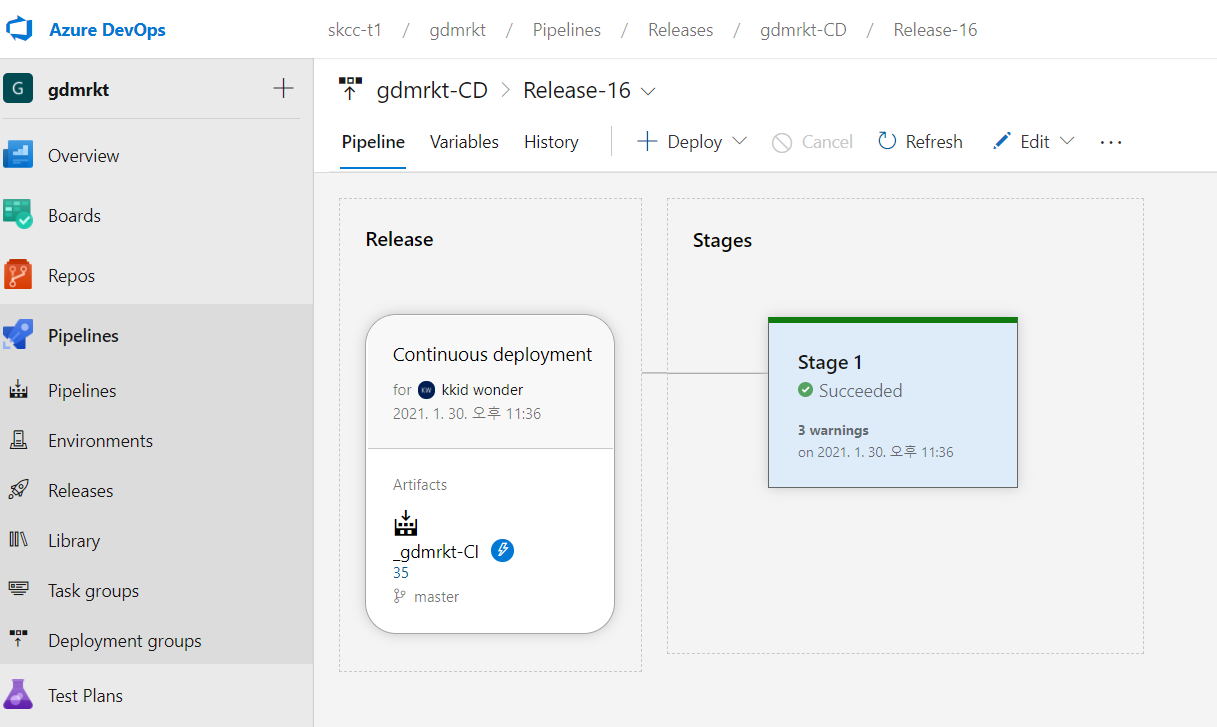Open the _gdmrkt-CI artifact link
The height and width of the screenshot is (727, 1217).
click(x=436, y=550)
